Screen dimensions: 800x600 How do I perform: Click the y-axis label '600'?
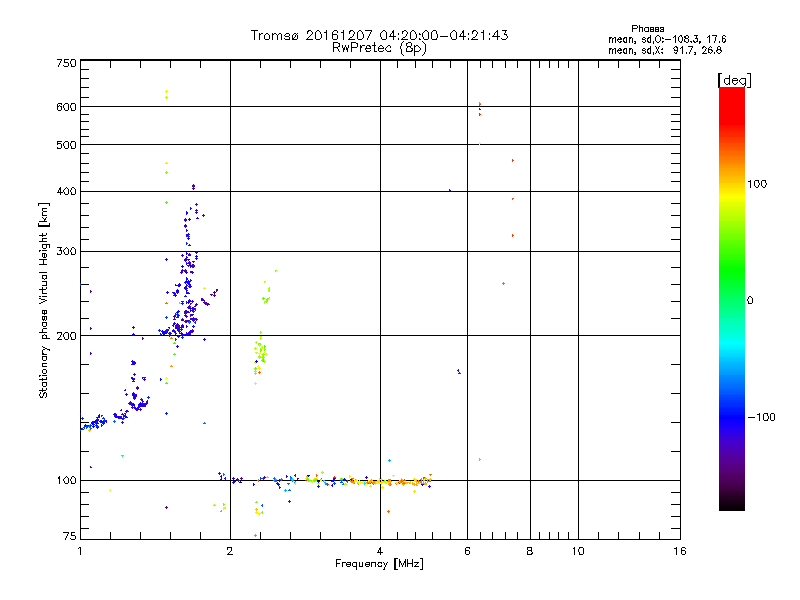tap(66, 107)
